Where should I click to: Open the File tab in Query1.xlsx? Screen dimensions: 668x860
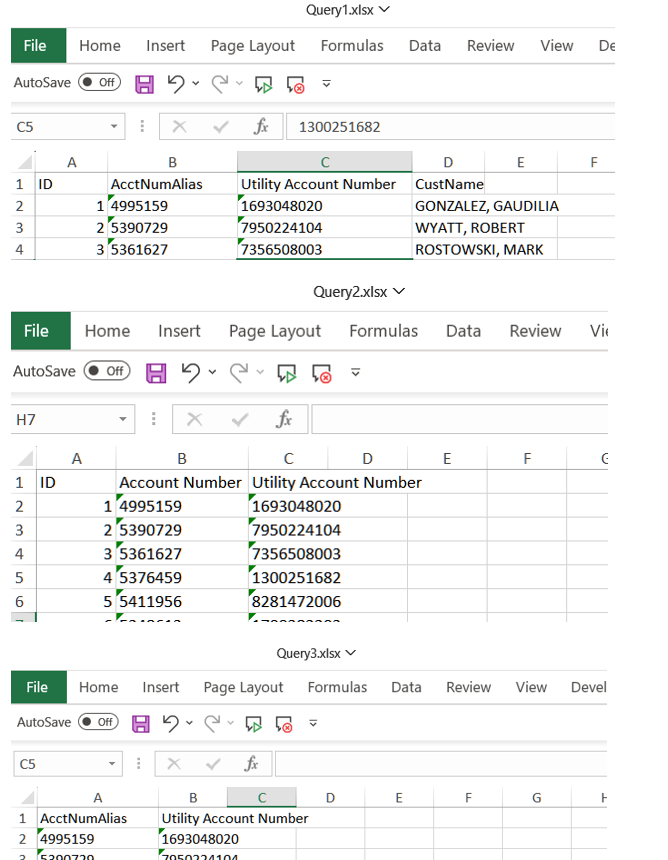tap(38, 46)
